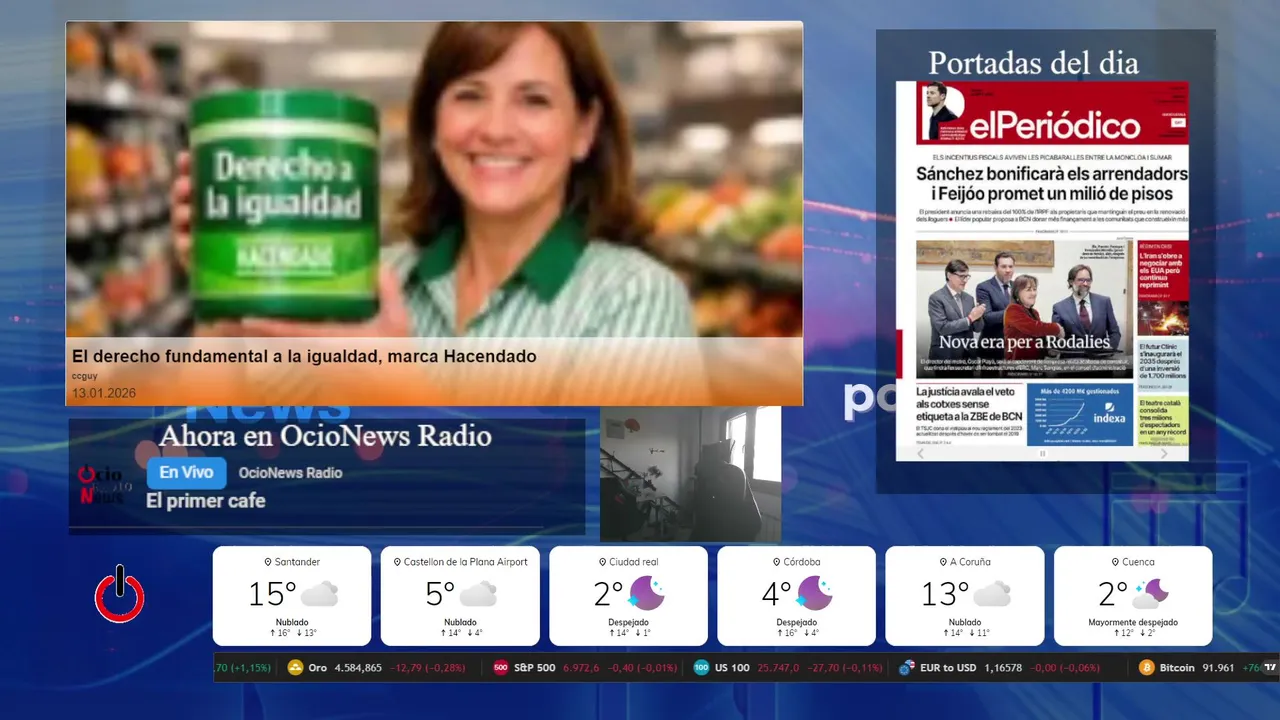
Task: Click the Cuenca weather card
Action: (1133, 596)
